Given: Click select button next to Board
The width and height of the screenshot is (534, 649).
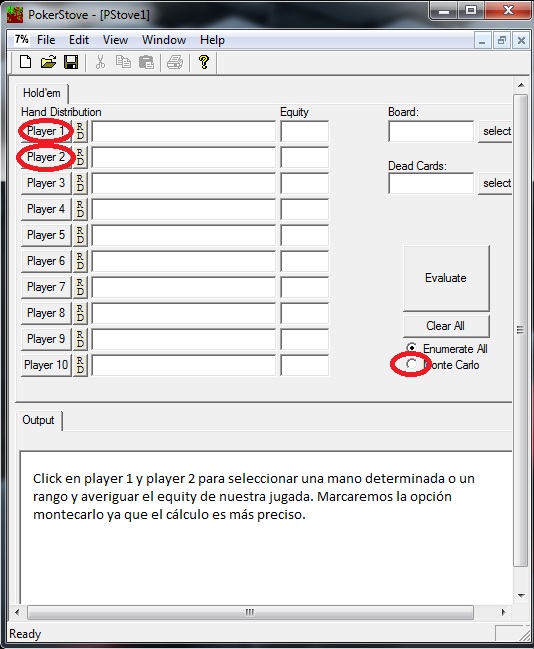Looking at the screenshot, I should click(x=496, y=131).
